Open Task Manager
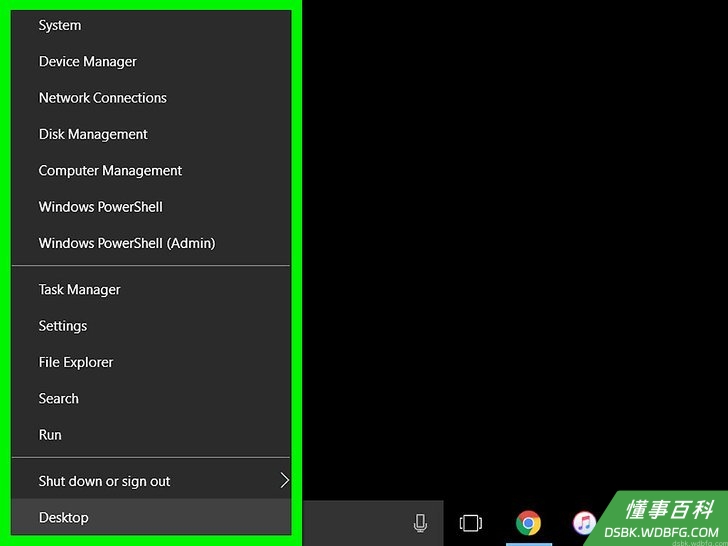 [151, 289]
